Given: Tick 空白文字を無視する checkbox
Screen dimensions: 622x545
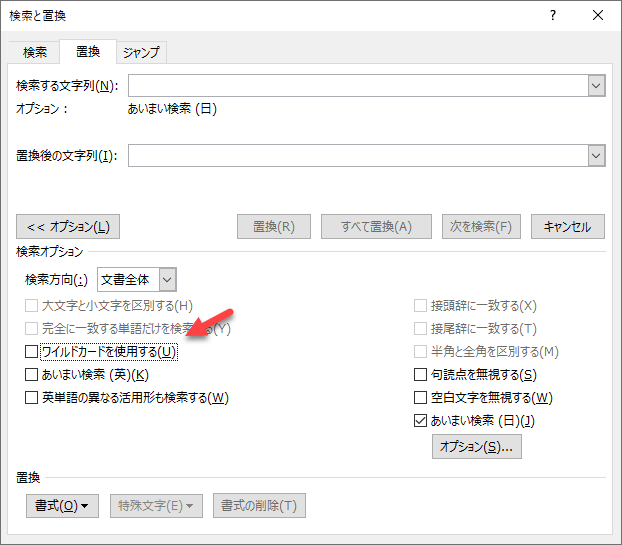Looking at the screenshot, I should click(421, 398).
